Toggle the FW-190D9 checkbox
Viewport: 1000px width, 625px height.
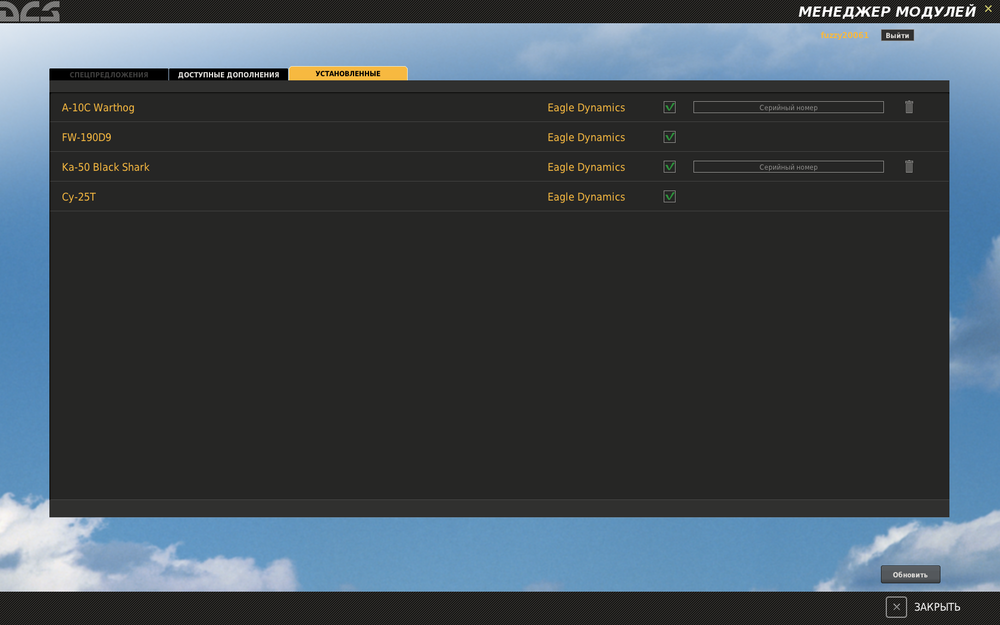click(670, 136)
